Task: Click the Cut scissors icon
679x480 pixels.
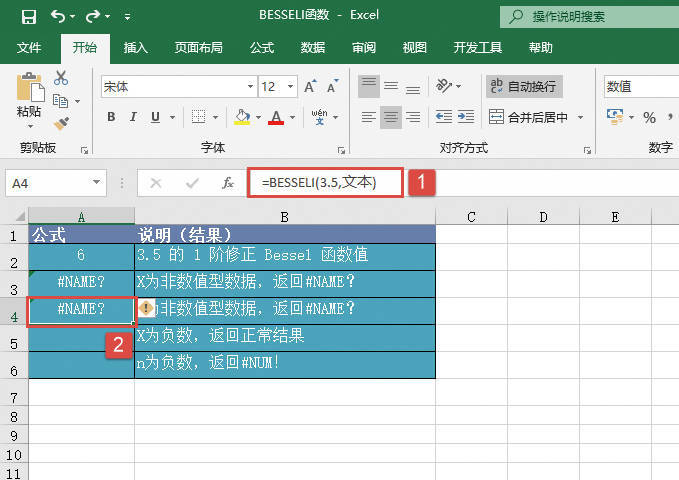Action: [61, 78]
